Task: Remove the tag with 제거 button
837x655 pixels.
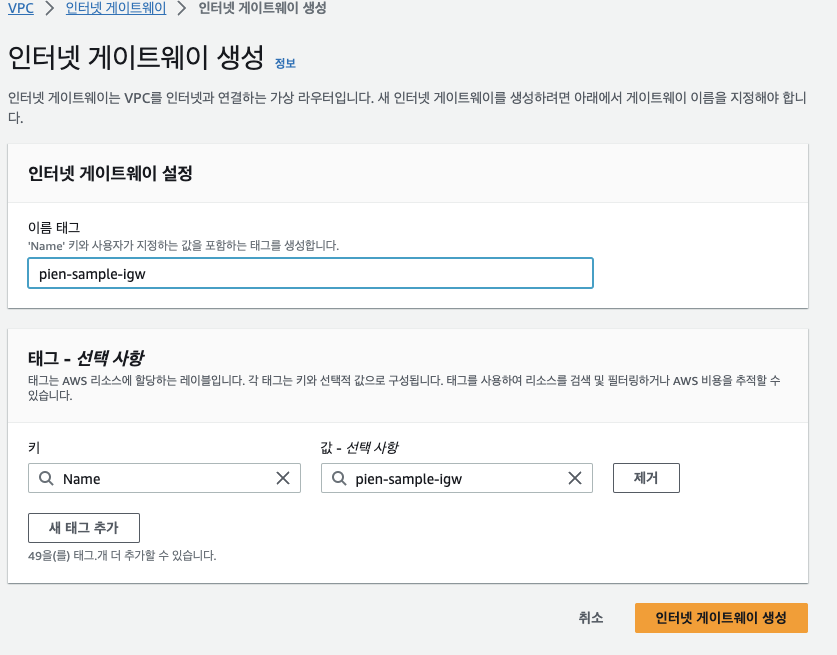Action: tap(646, 478)
